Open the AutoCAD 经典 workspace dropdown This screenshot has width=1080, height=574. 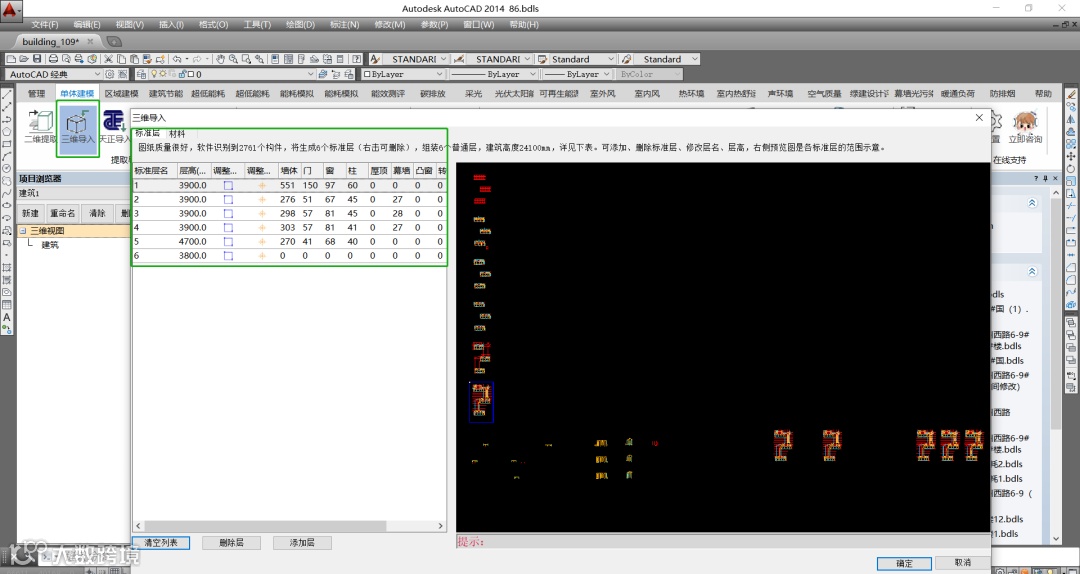pos(96,74)
